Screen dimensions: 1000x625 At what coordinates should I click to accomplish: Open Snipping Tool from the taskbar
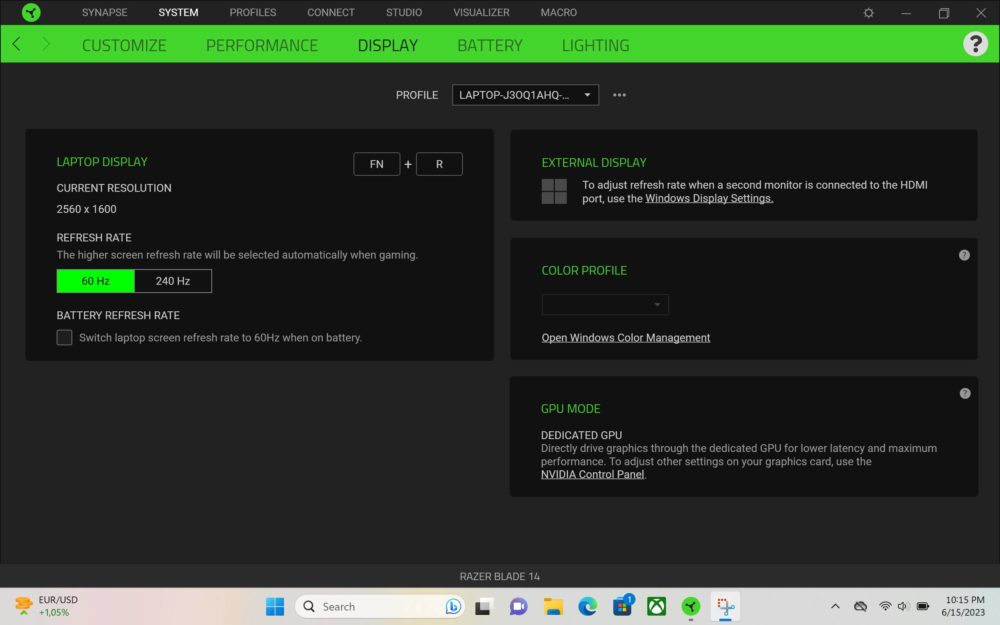[x=725, y=607]
